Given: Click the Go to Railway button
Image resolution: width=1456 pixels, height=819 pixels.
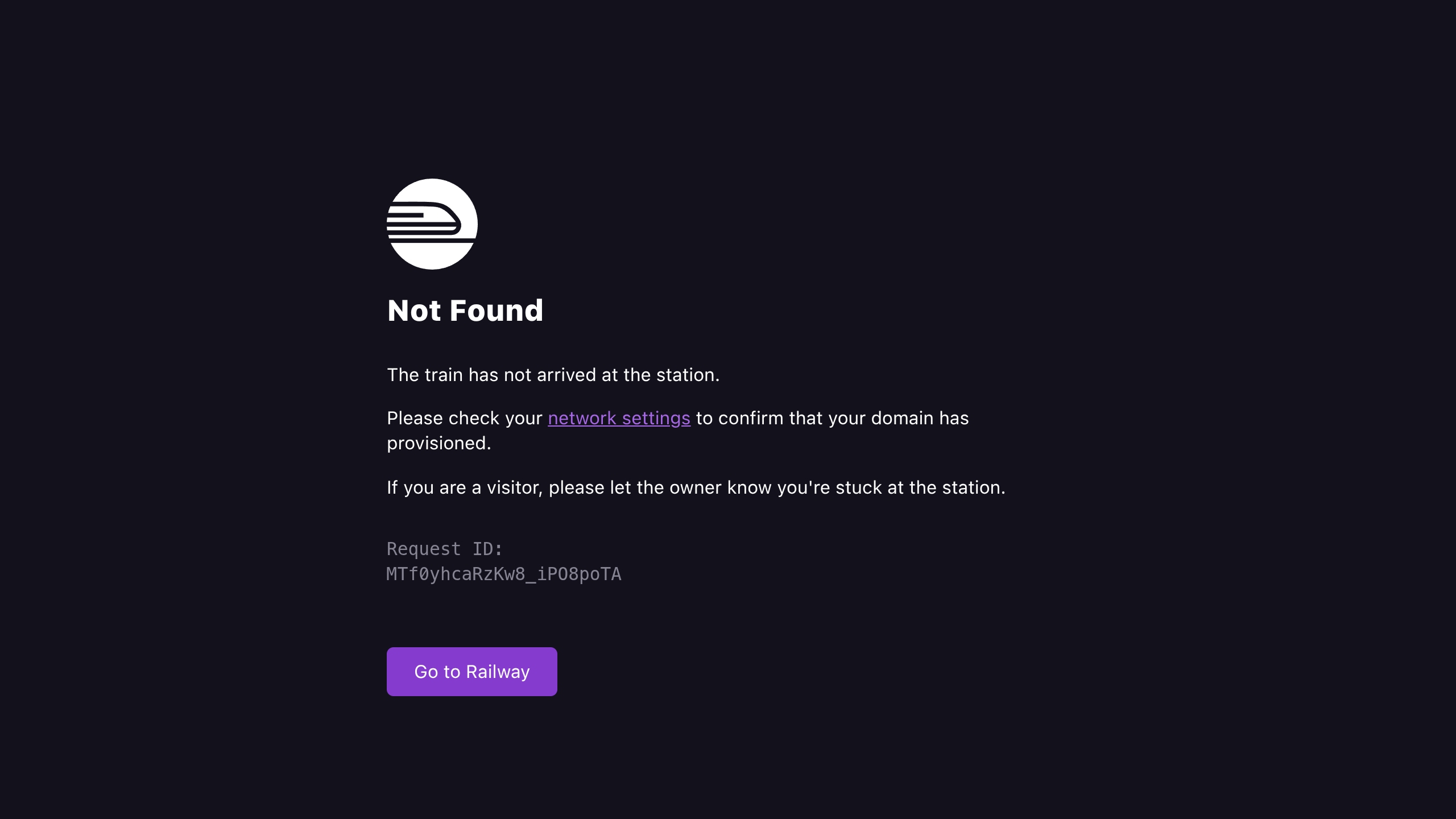Looking at the screenshot, I should pos(472,672).
